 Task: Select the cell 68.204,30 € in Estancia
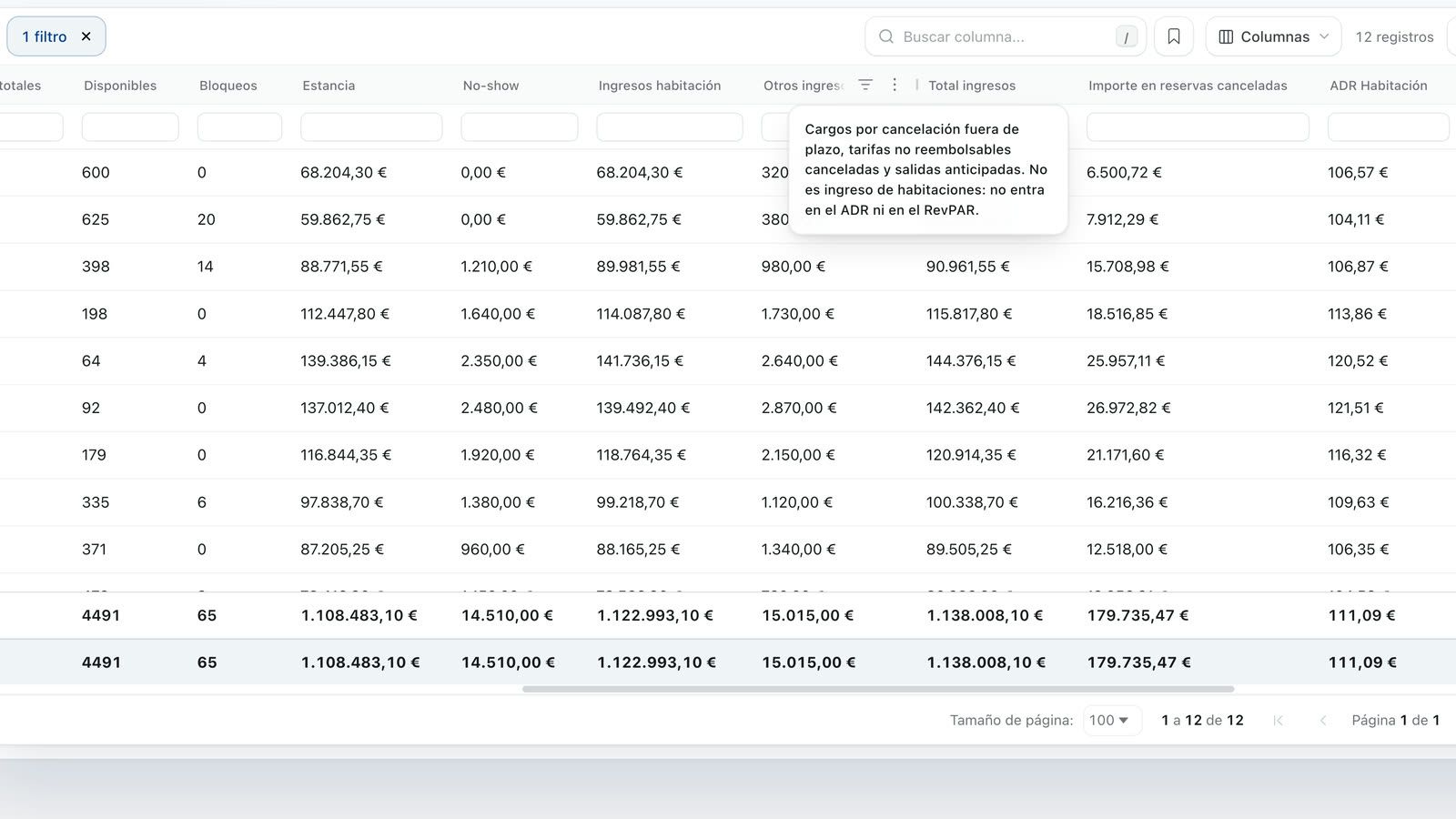343,172
